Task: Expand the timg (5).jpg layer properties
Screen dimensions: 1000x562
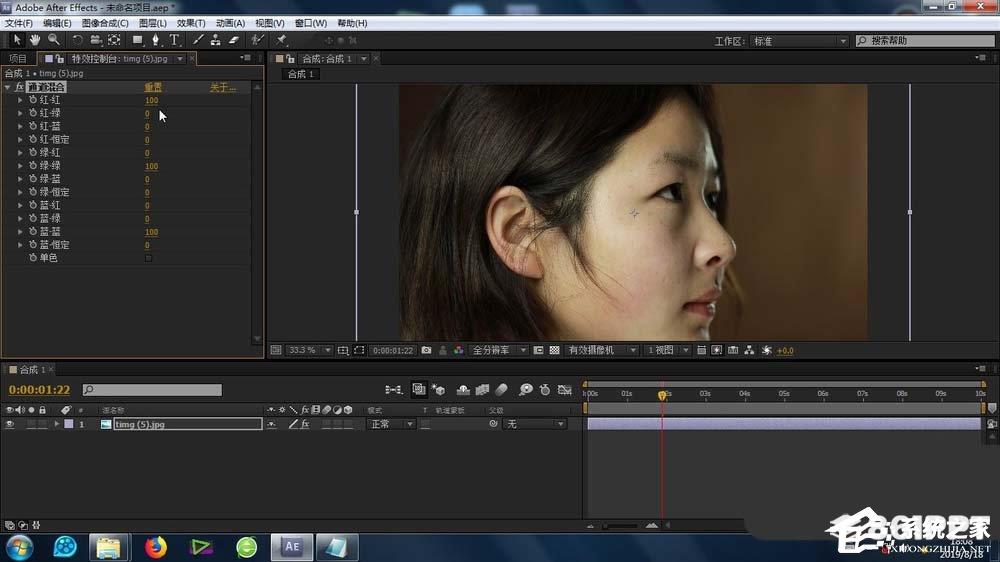Action: click(57, 424)
